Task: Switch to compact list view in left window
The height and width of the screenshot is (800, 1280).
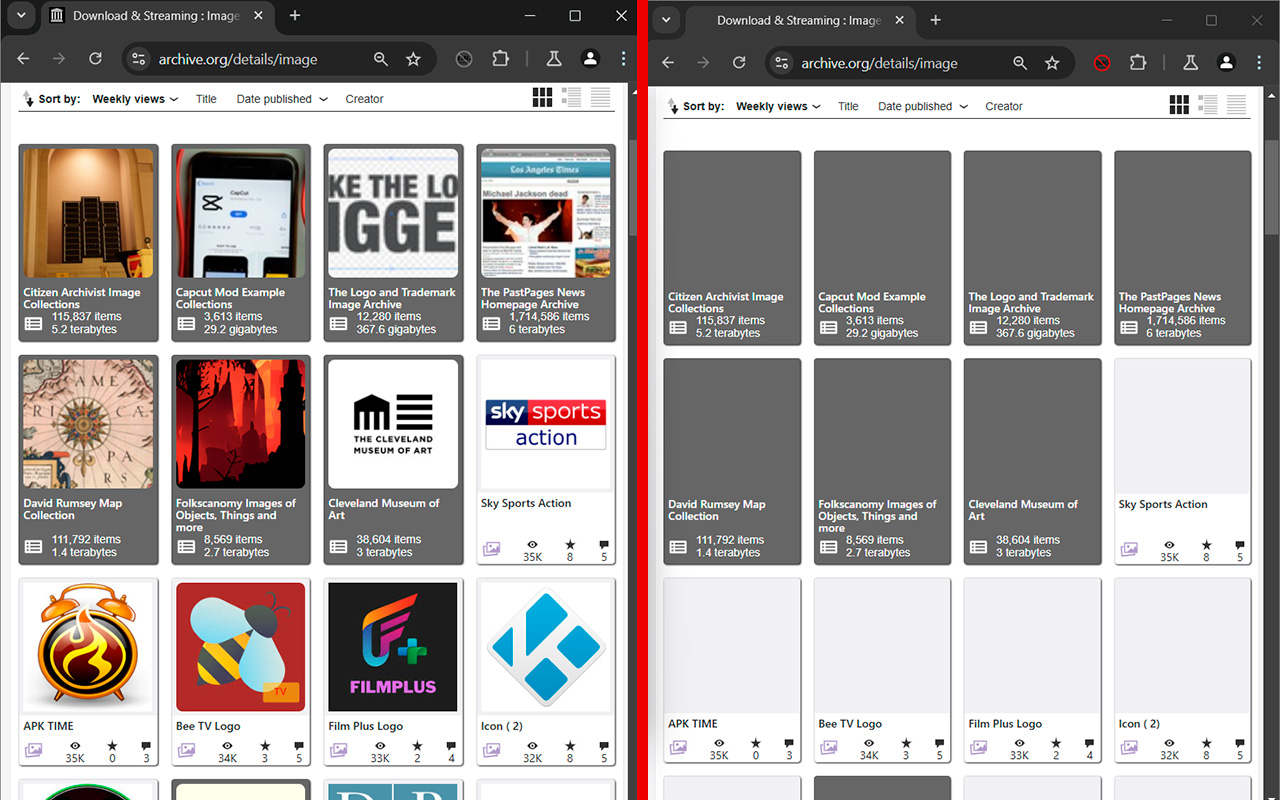Action: [600, 97]
